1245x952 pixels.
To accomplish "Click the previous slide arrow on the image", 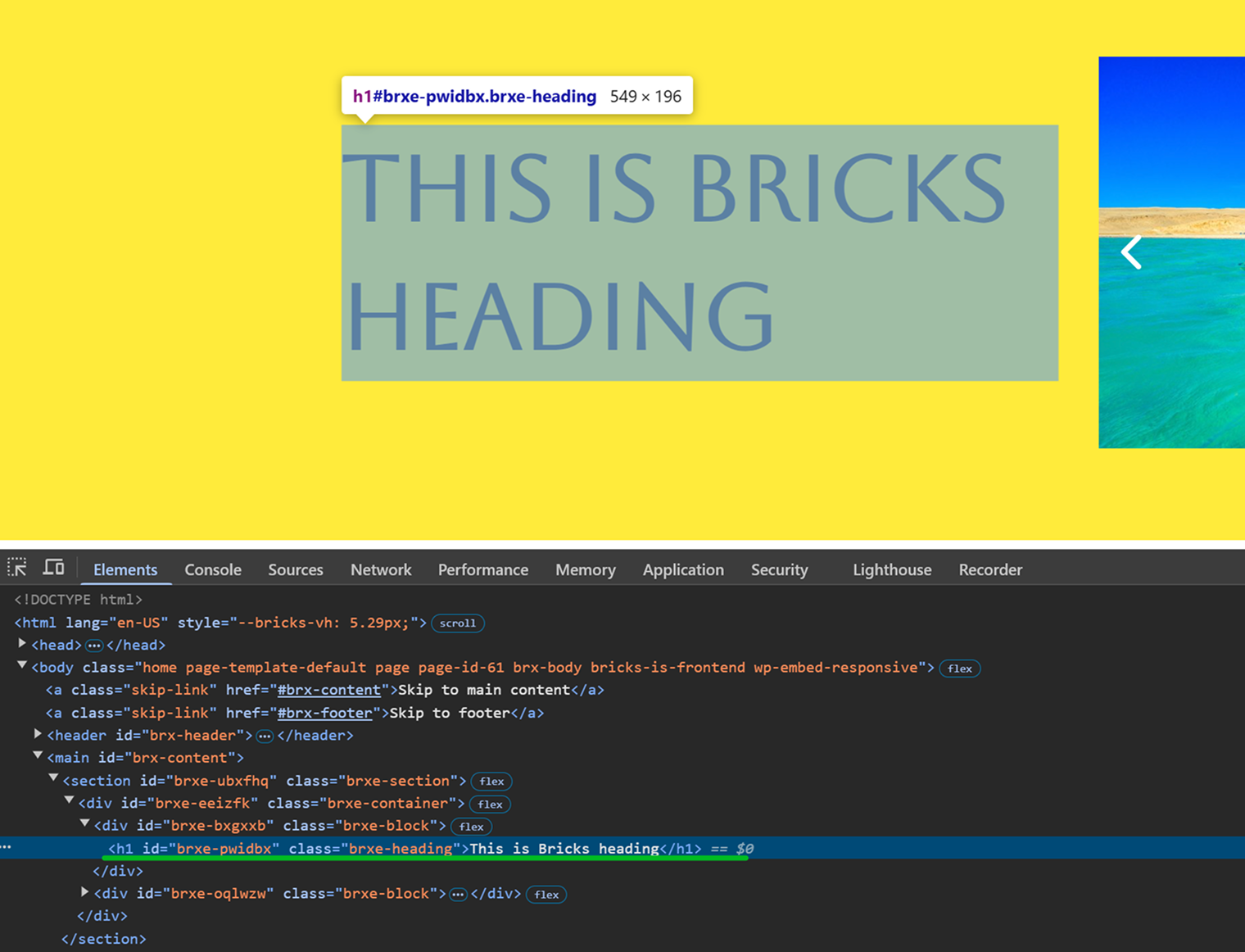I will (x=1131, y=252).
